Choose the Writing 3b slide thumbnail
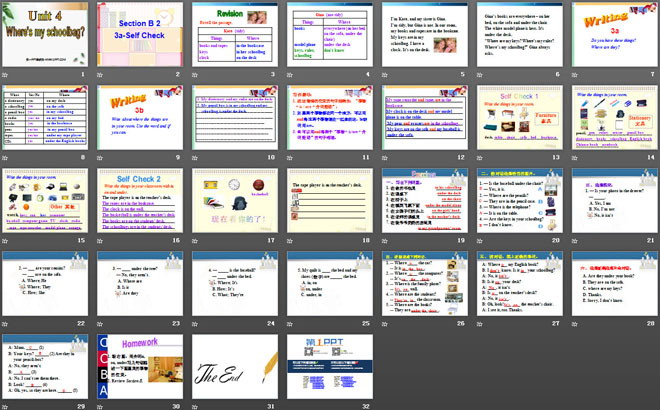The height and width of the screenshot is (410, 660). [140, 117]
